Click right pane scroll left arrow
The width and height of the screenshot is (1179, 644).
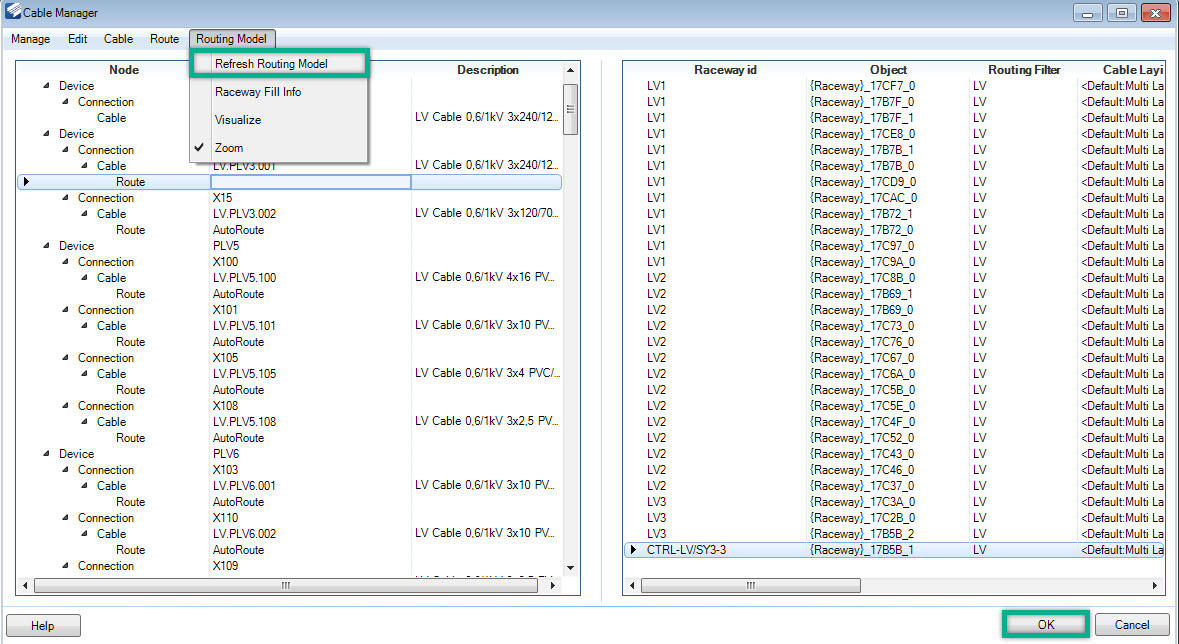[632, 585]
